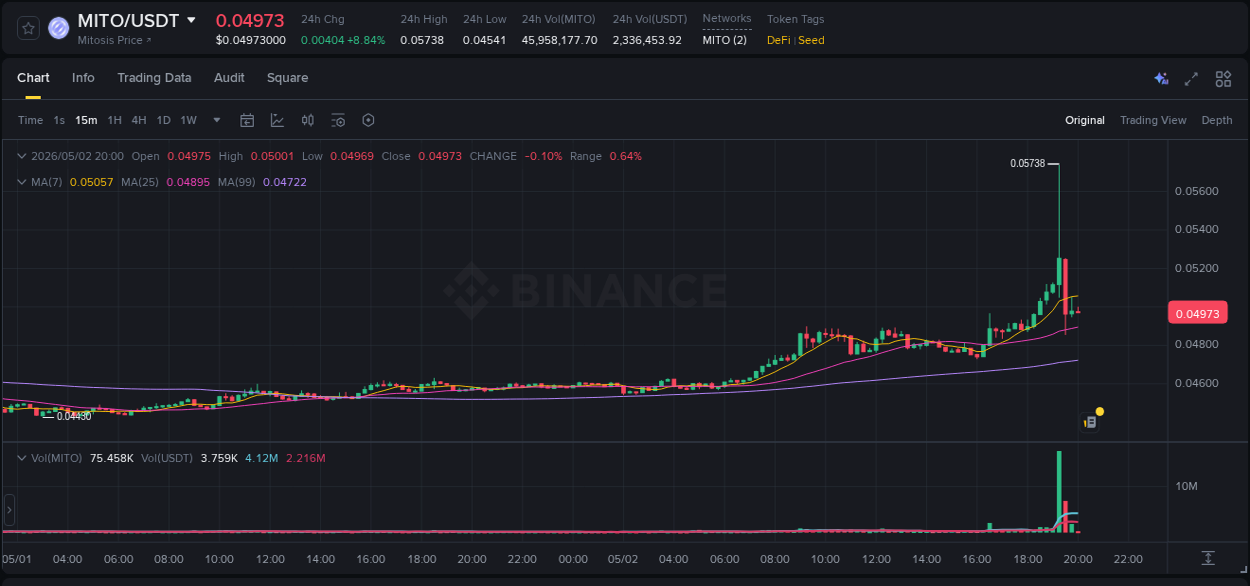
Task: Select the 1D interval
Action: click(163, 120)
